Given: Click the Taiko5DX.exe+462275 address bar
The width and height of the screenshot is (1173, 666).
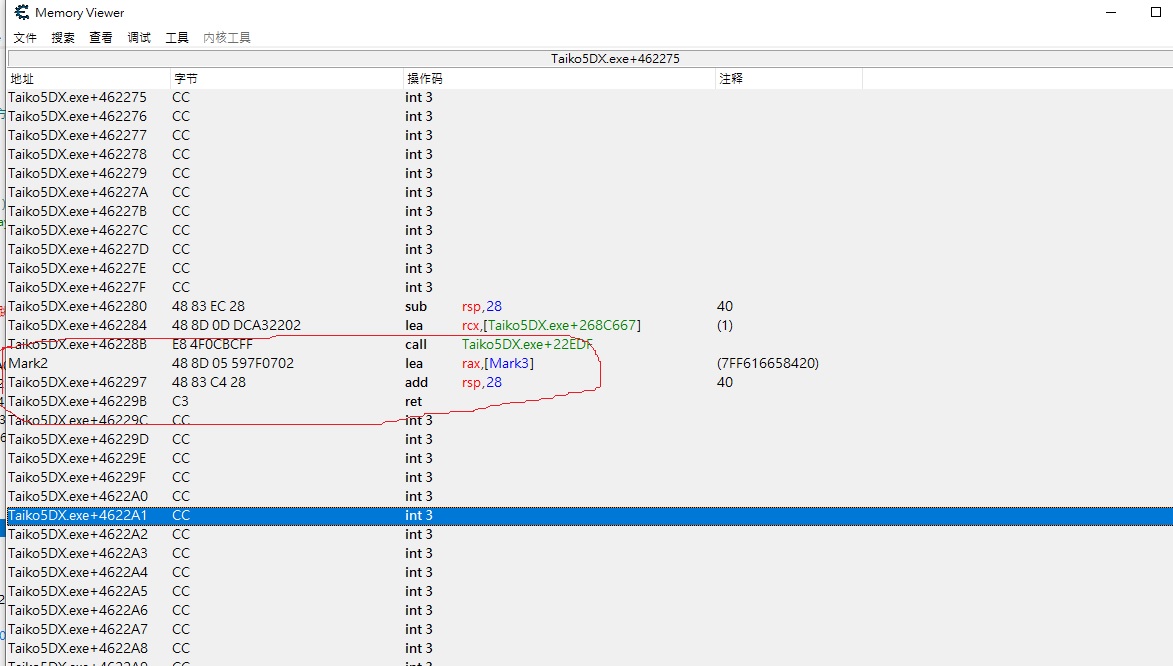Looking at the screenshot, I should [615, 59].
